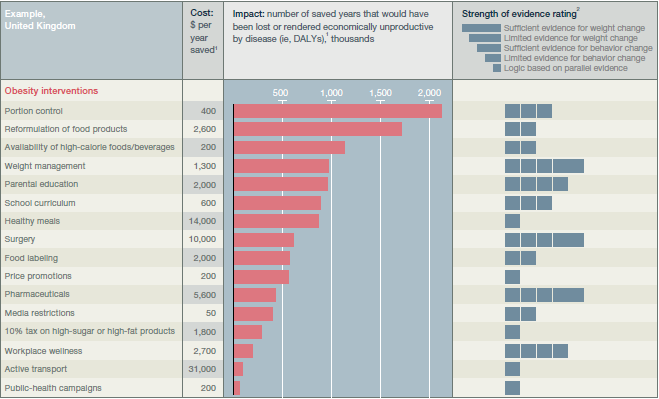
Task: Click the Parental education impact bar
Action: [281, 184]
